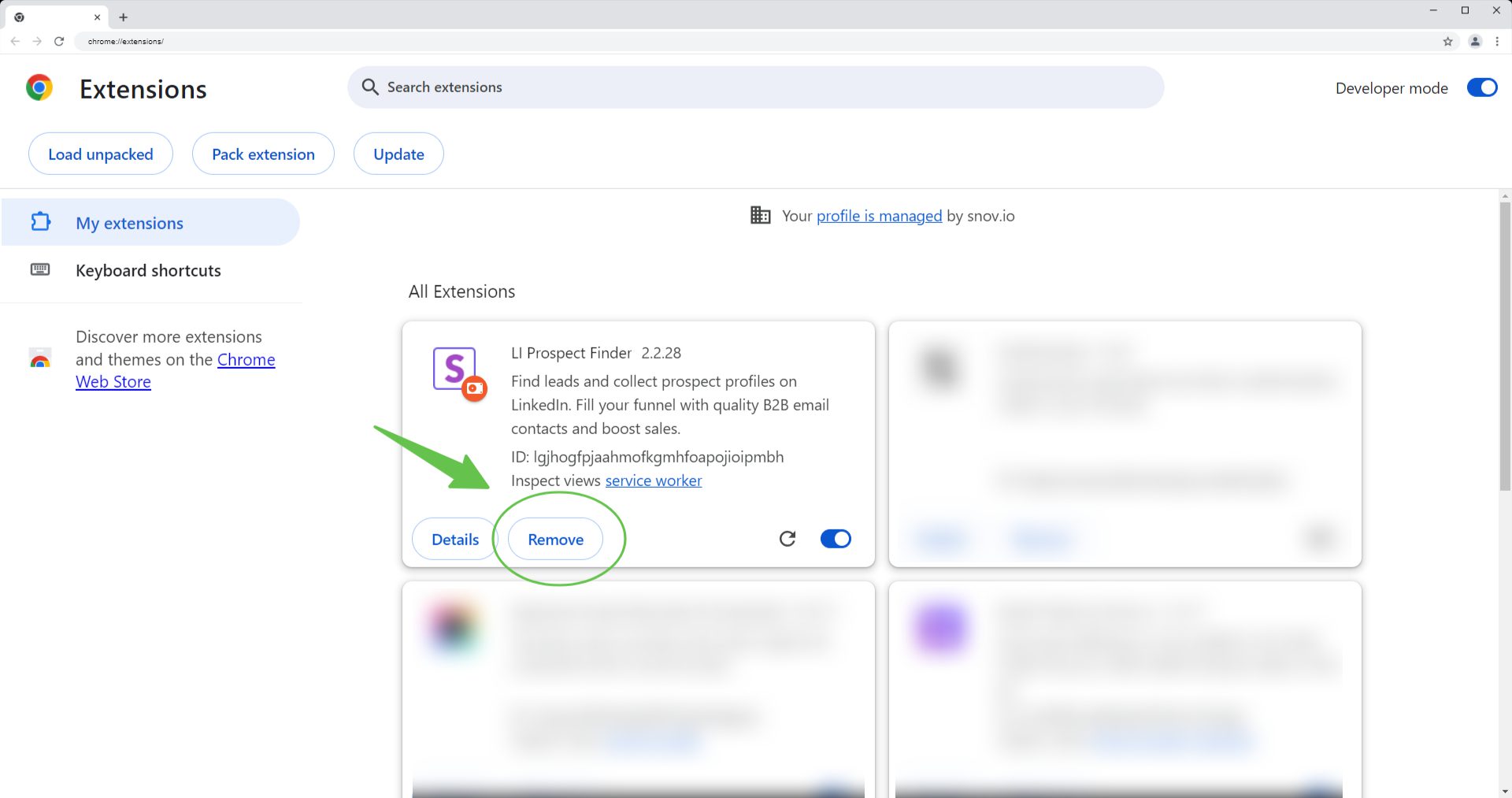This screenshot has height=798, width=1512.
Task: Disable the LI Prospect Finder extension
Action: click(835, 539)
